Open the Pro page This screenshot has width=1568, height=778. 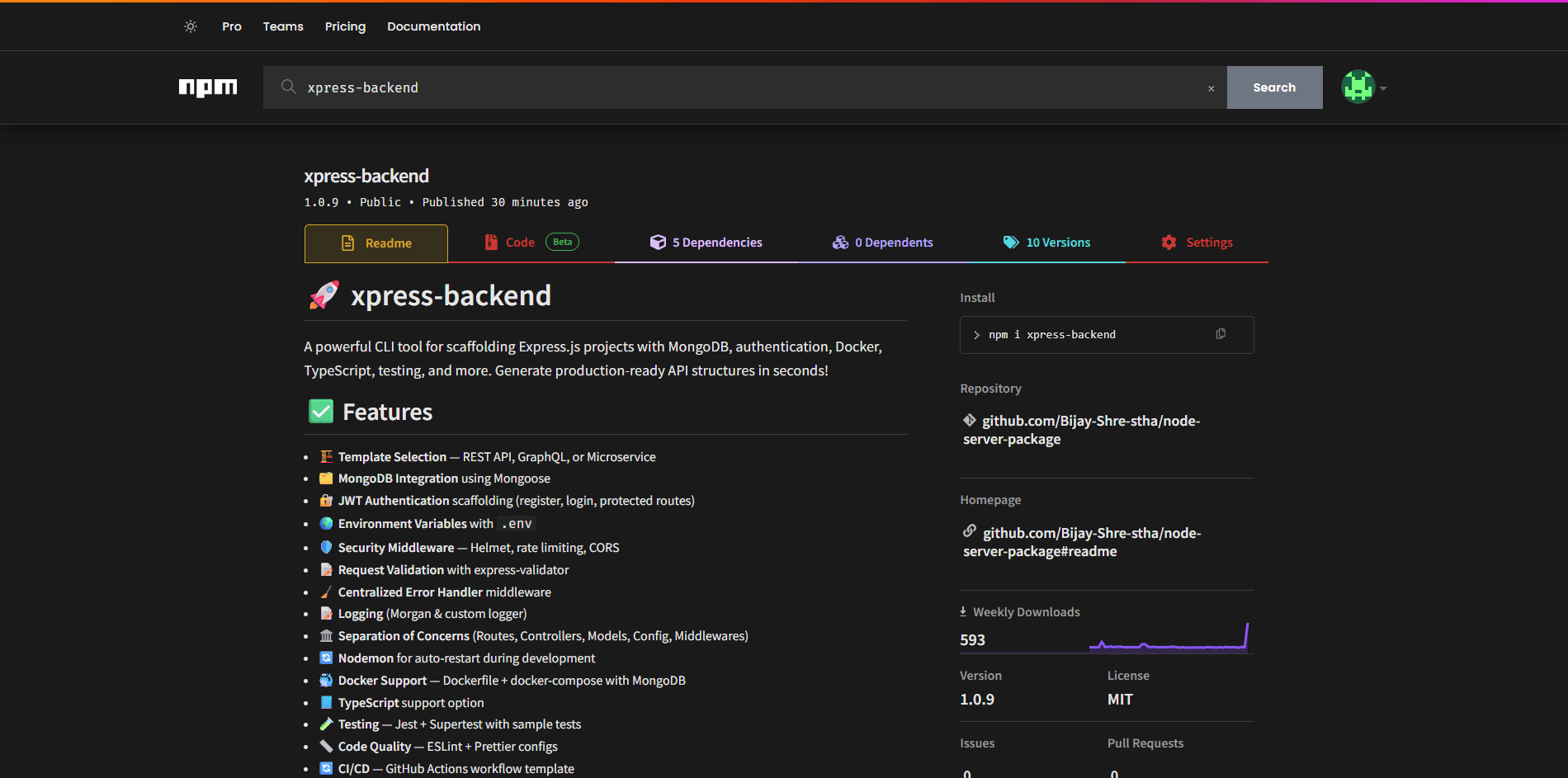232,26
